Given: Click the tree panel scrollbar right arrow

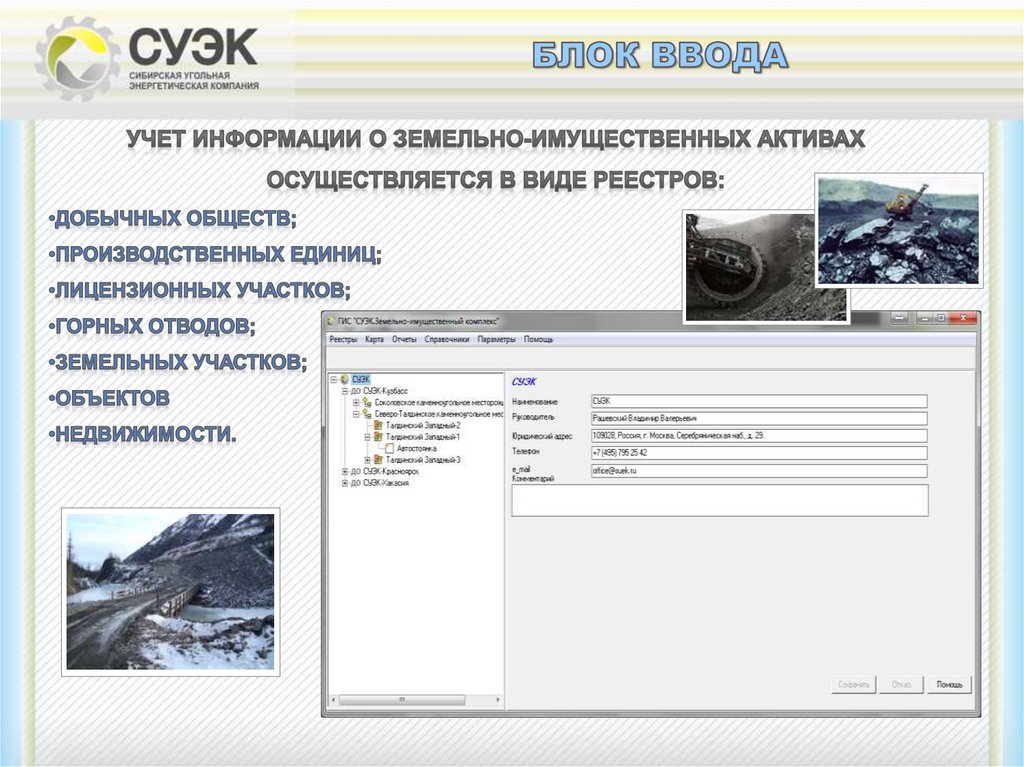Looking at the screenshot, I should point(498,700).
